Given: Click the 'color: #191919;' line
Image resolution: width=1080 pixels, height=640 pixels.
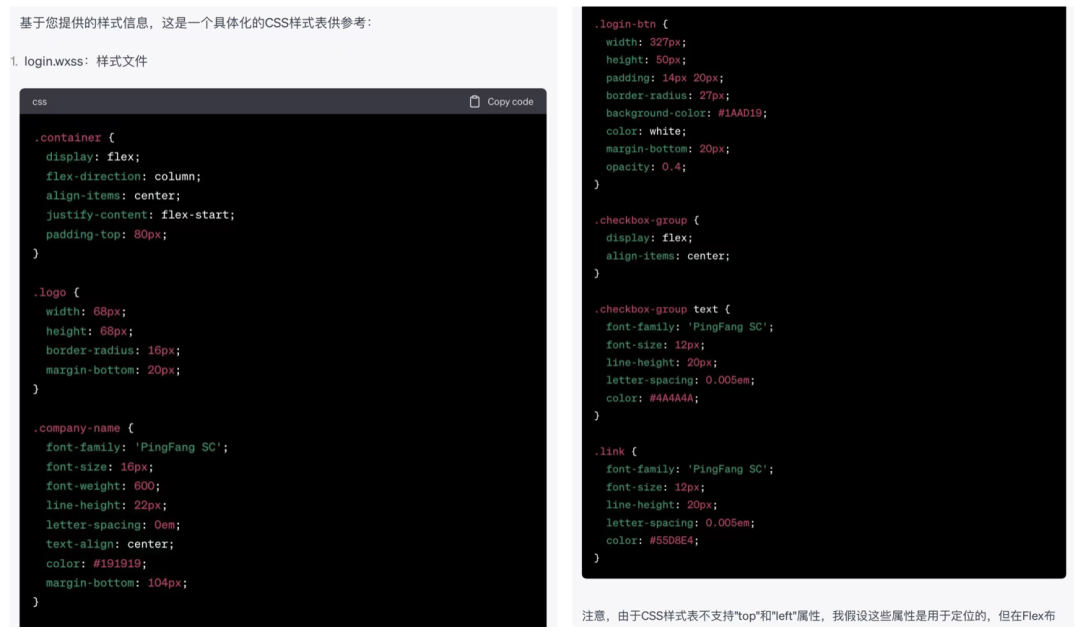Looking at the screenshot, I should 96,564.
